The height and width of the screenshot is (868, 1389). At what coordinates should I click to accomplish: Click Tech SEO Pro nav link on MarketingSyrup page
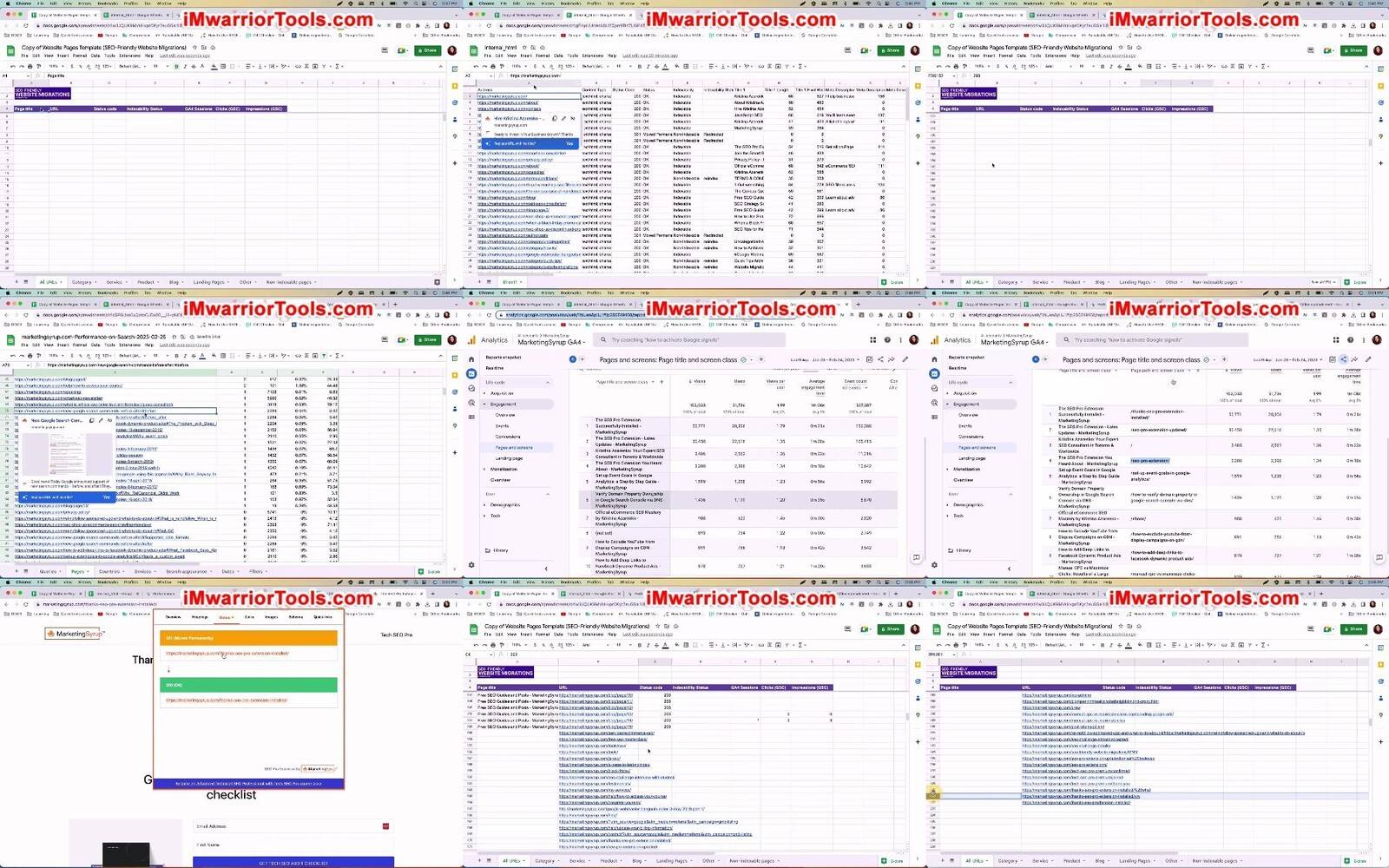point(397,635)
